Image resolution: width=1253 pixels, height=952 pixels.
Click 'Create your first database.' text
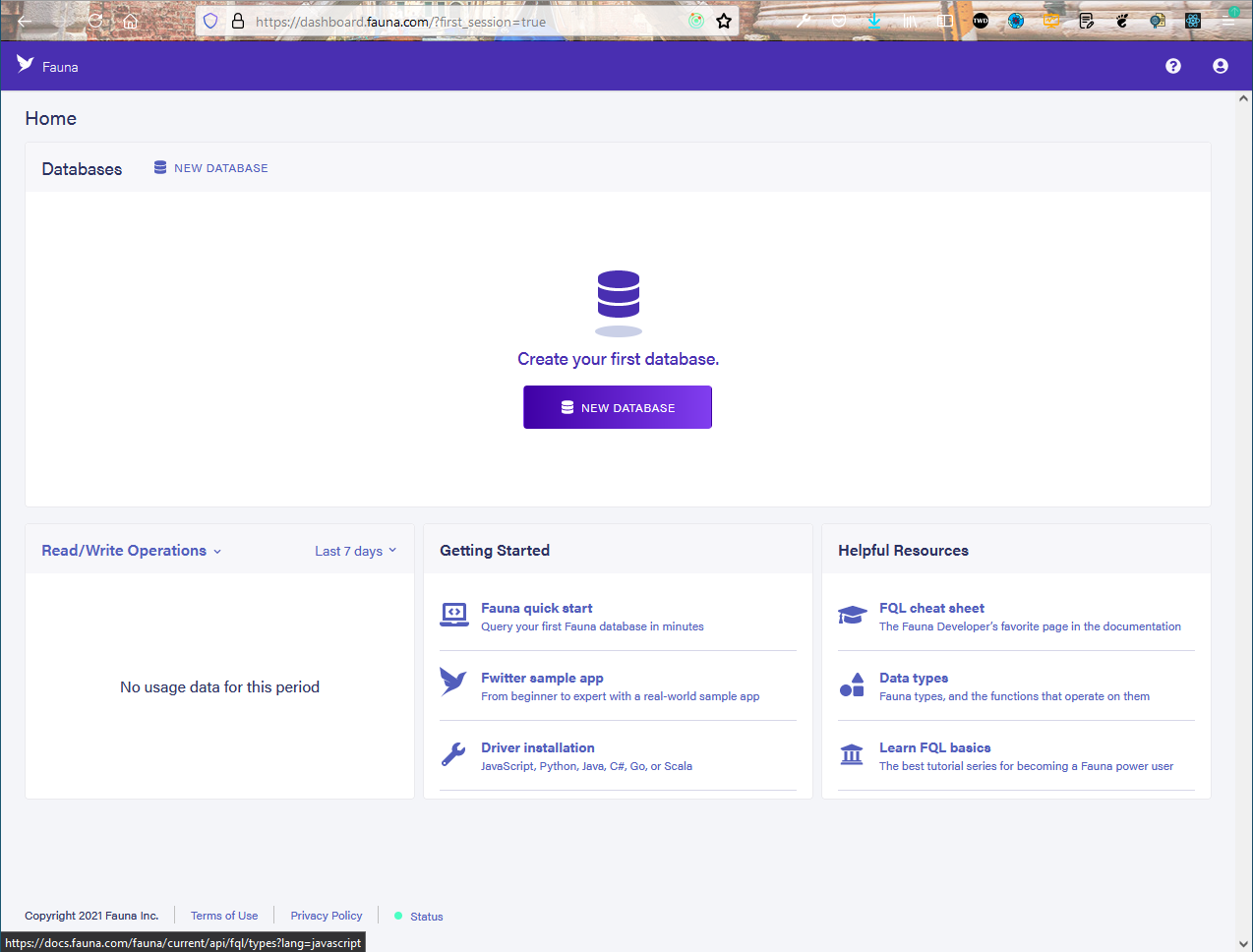point(619,359)
